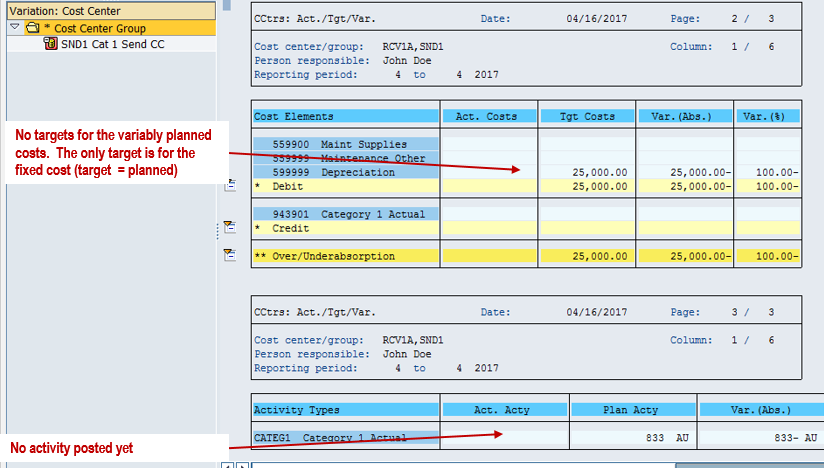The image size is (824, 468).
Task: Click the Activity Types column header
Action: pos(345,409)
